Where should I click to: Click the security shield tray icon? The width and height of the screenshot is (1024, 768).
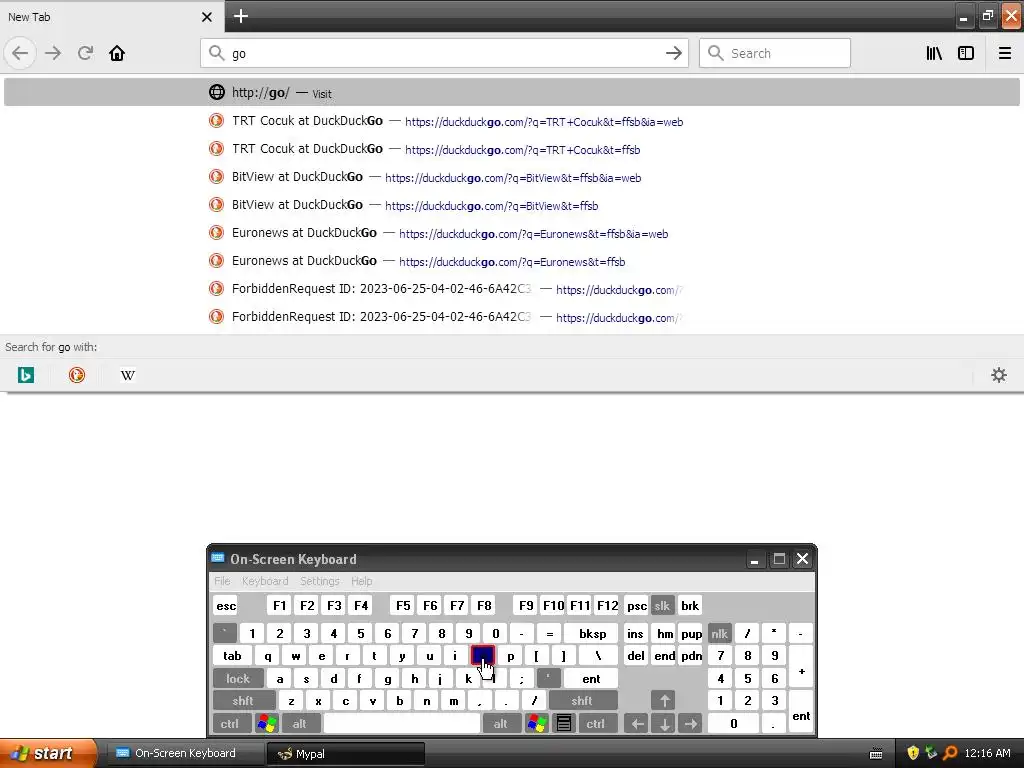tap(913, 753)
